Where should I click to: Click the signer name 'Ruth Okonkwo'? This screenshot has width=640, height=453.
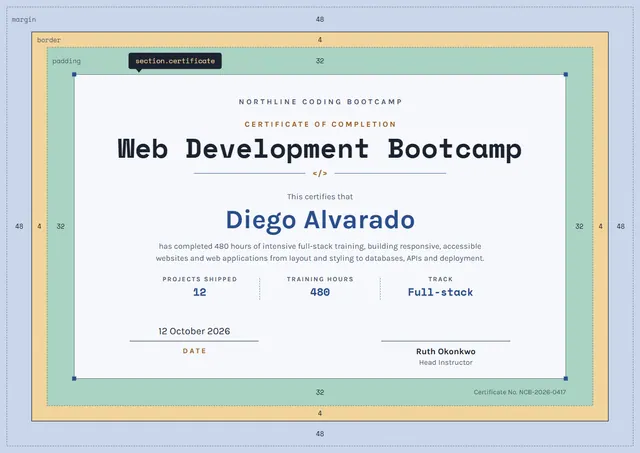(446, 351)
